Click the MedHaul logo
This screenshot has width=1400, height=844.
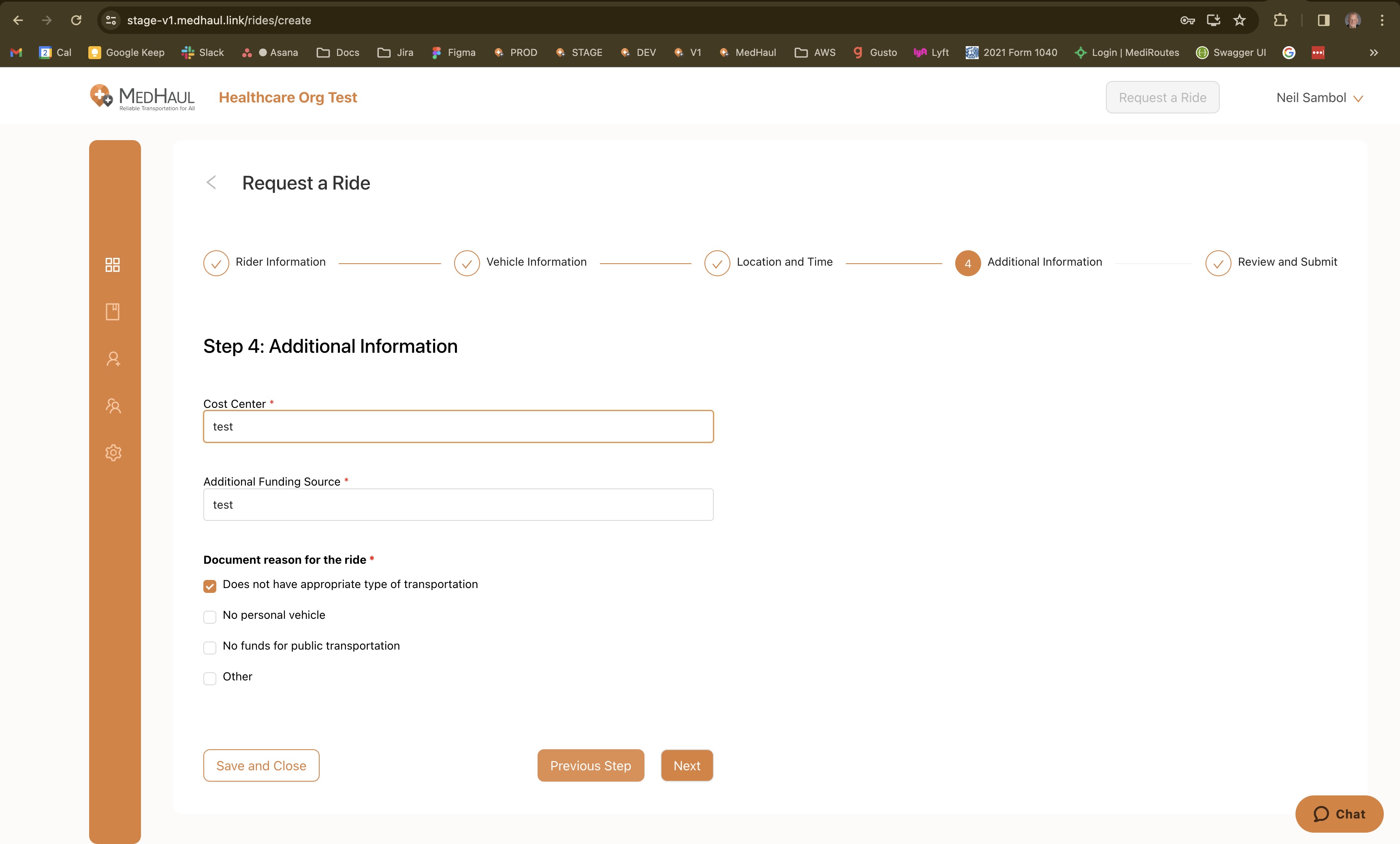coord(142,98)
